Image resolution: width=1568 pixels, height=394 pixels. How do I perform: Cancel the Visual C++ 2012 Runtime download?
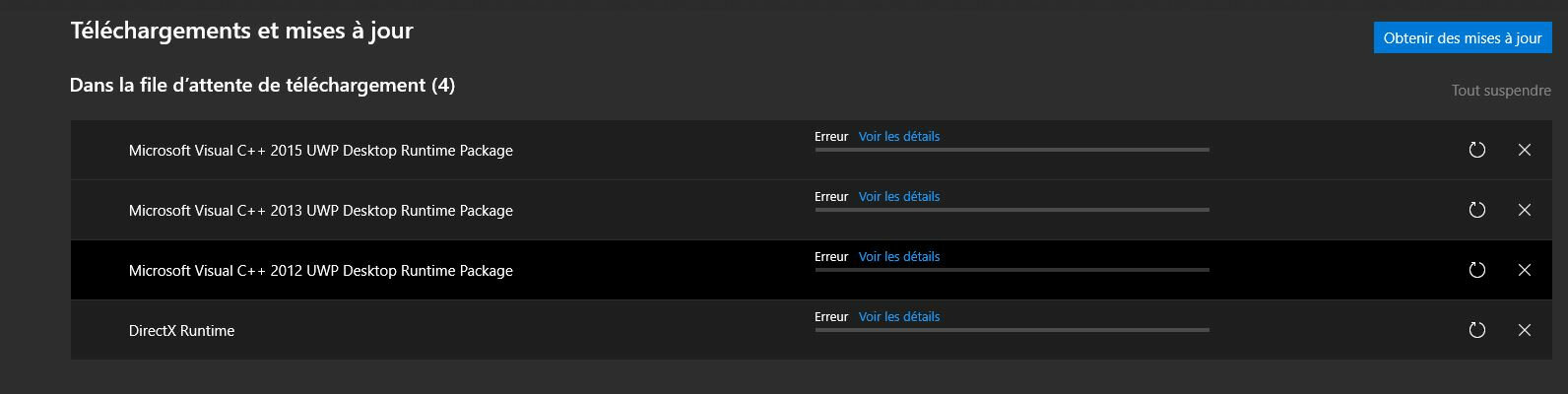tap(1525, 270)
